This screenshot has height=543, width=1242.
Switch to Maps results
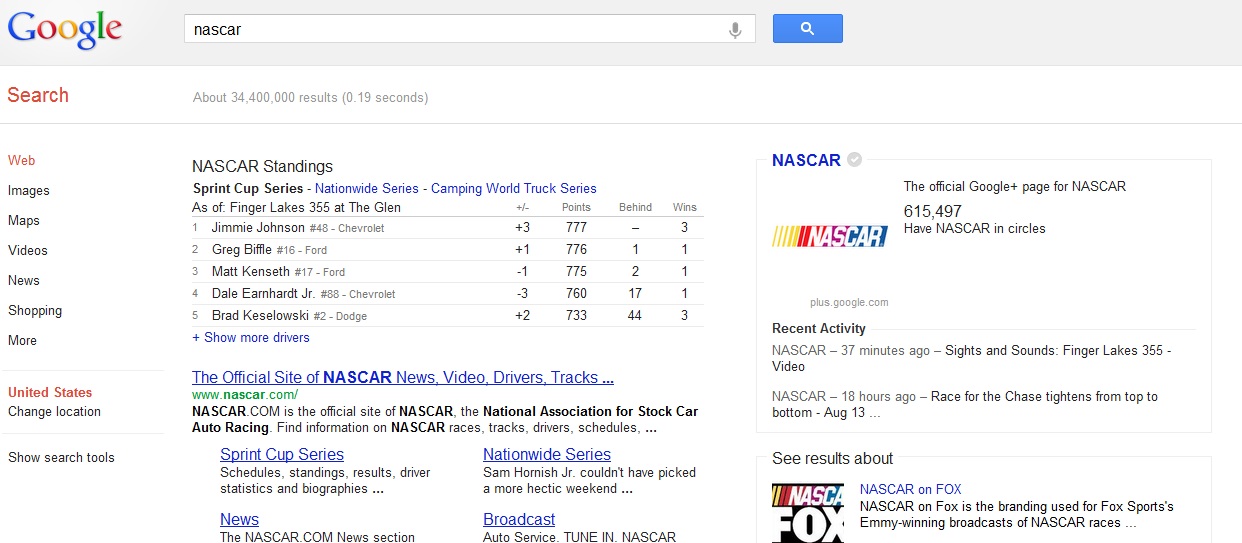25,220
